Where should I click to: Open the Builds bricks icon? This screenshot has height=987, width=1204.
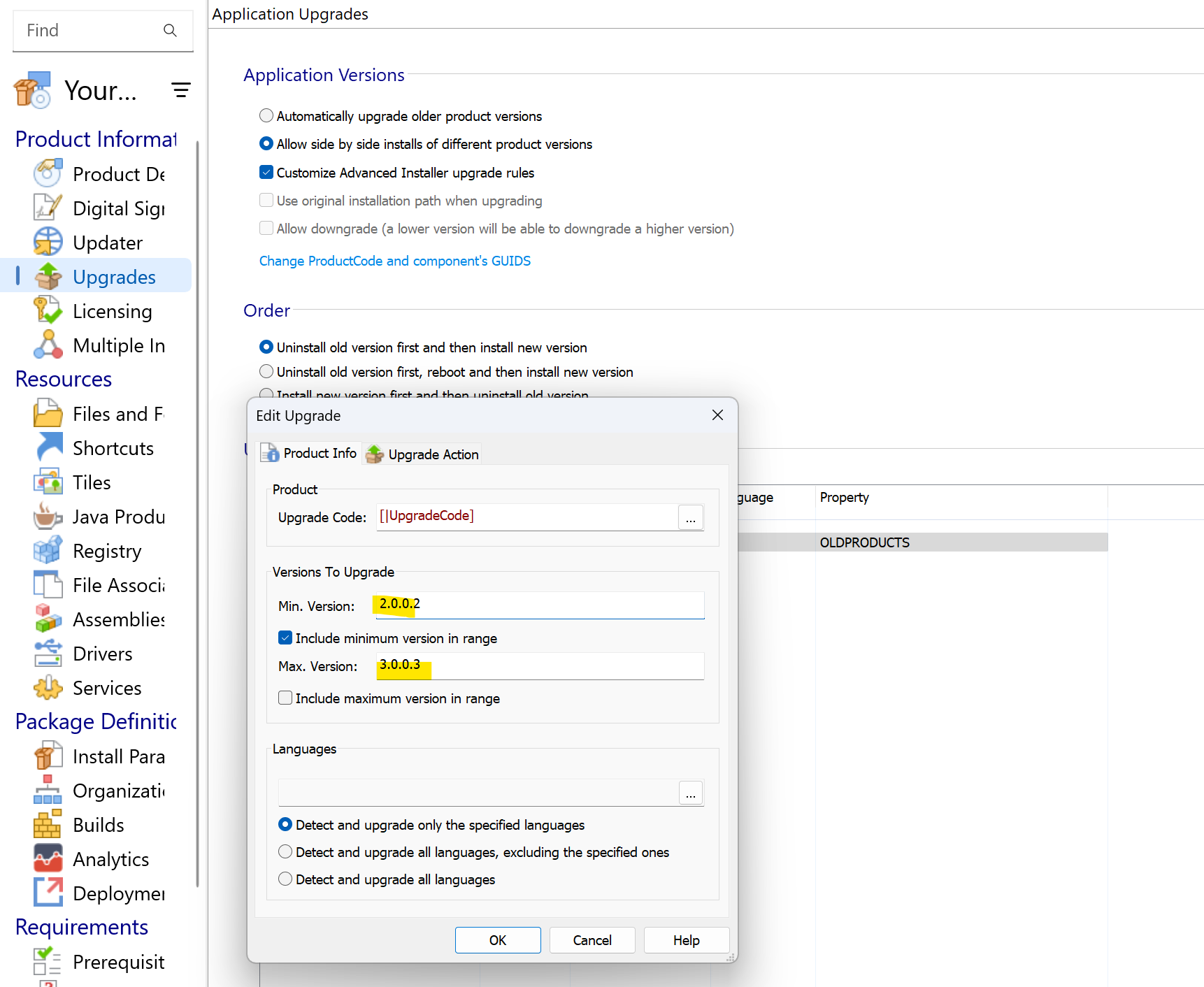tap(48, 824)
